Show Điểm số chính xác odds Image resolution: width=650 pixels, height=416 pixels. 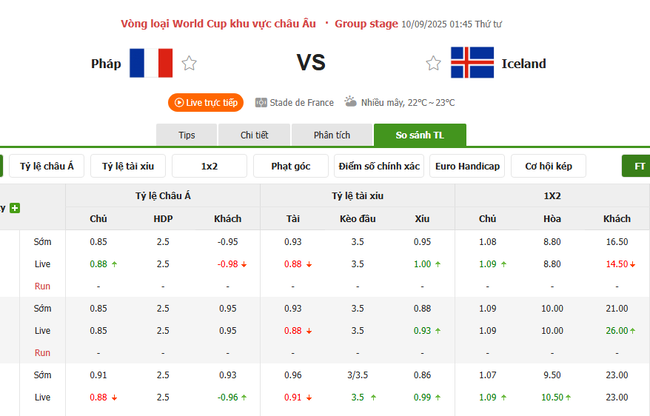(x=379, y=166)
